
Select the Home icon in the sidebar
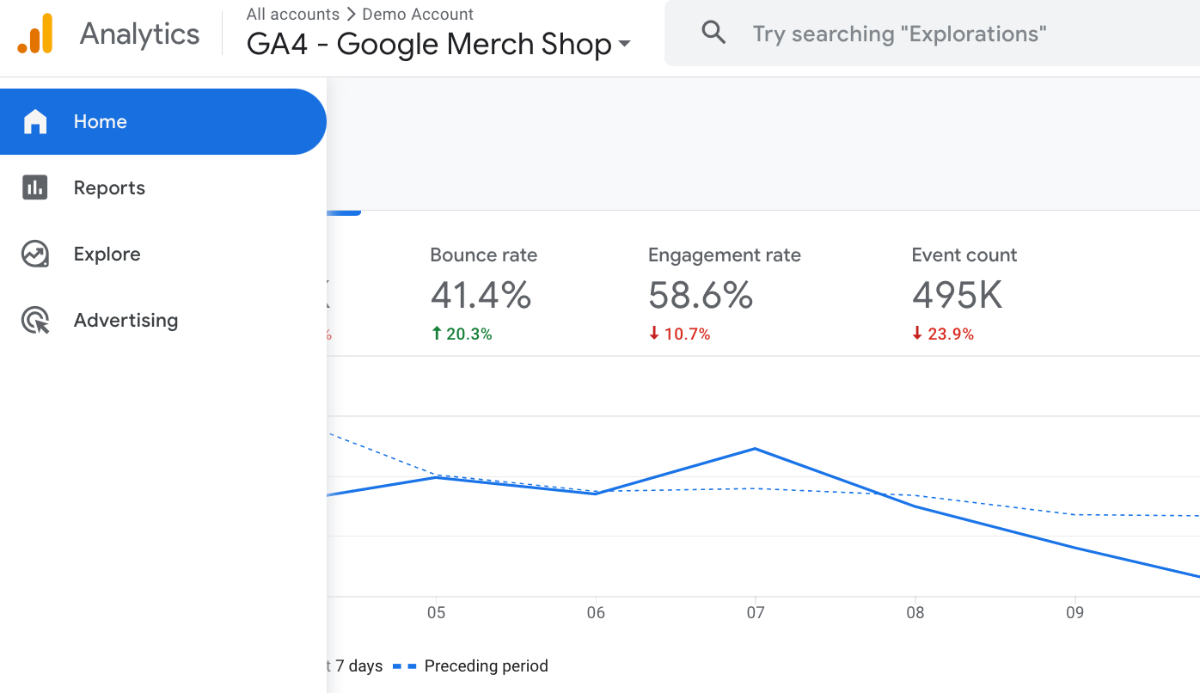[34, 121]
